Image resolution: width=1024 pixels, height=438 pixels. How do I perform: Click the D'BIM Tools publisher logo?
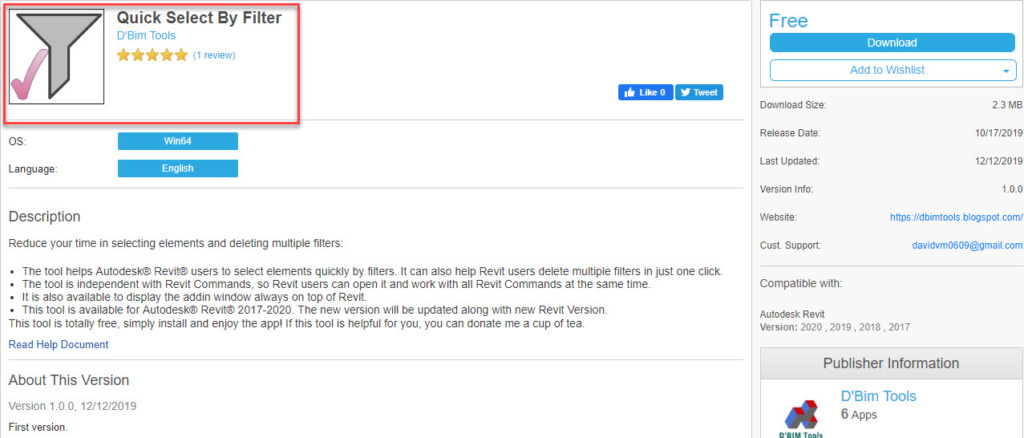[801, 418]
